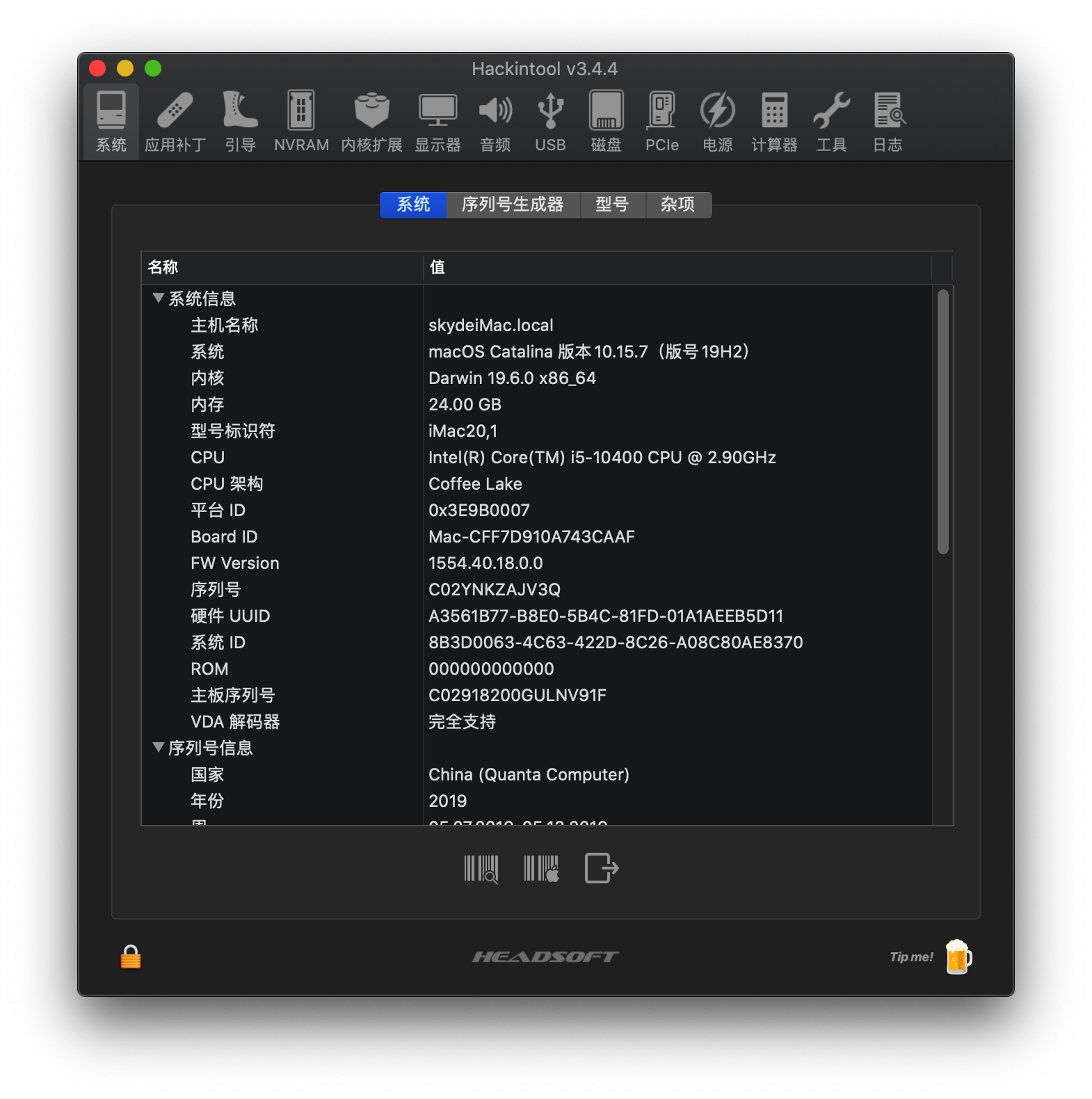Click the 名称 column header
This screenshot has width=1092, height=1099.
pos(282,267)
